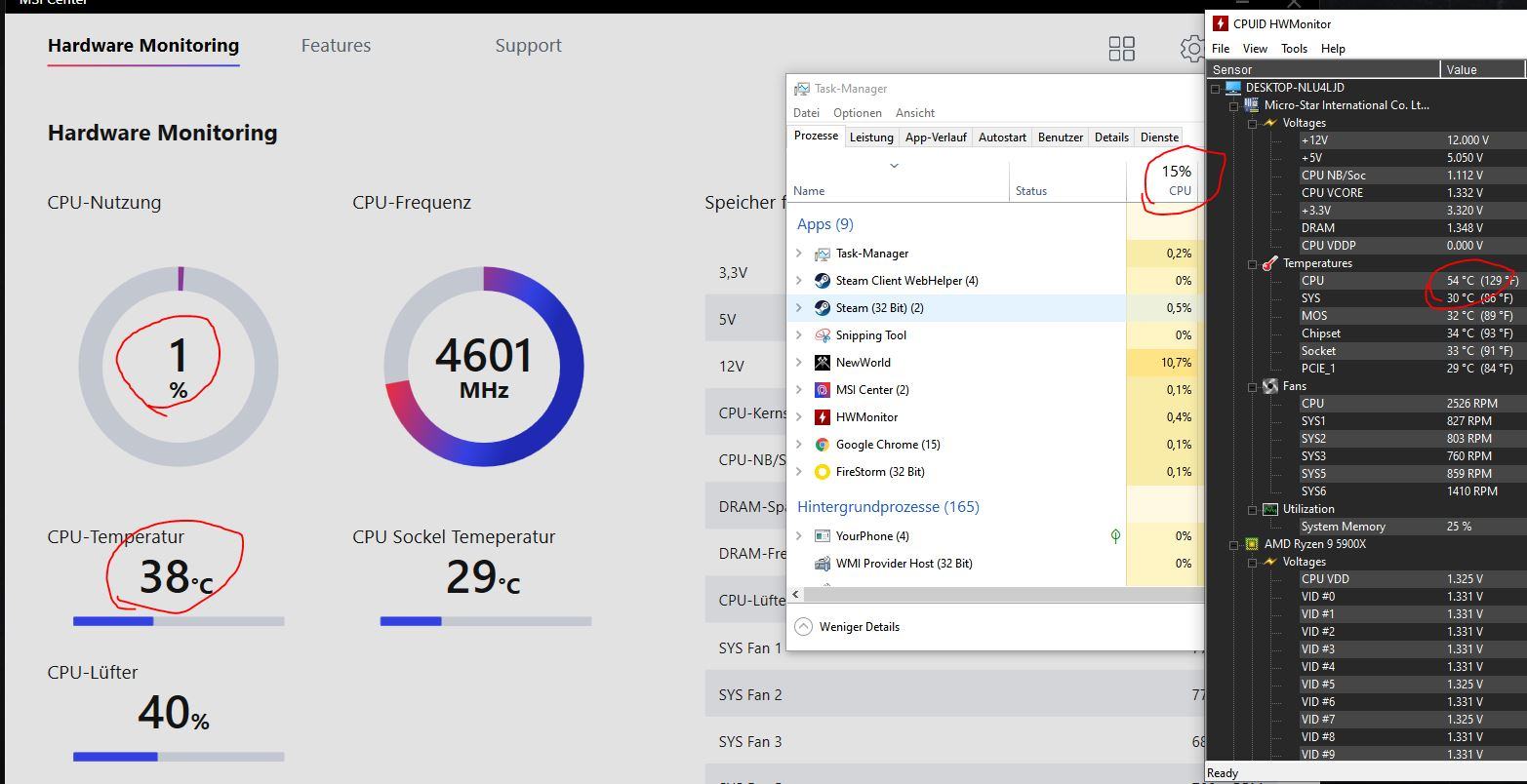Open the Details tab in Task-Manager
This screenshot has width=1527, height=784.
[x=1111, y=137]
